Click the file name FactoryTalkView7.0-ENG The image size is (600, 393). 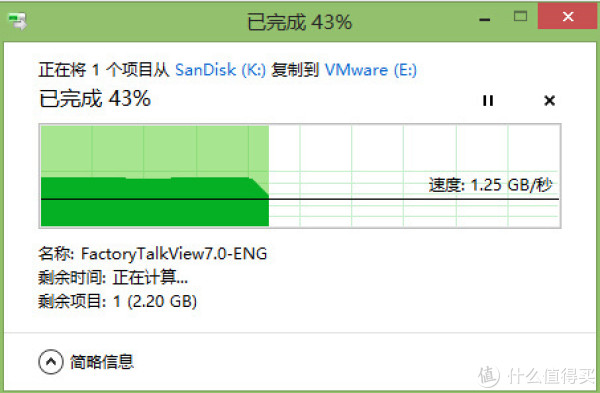click(174, 254)
